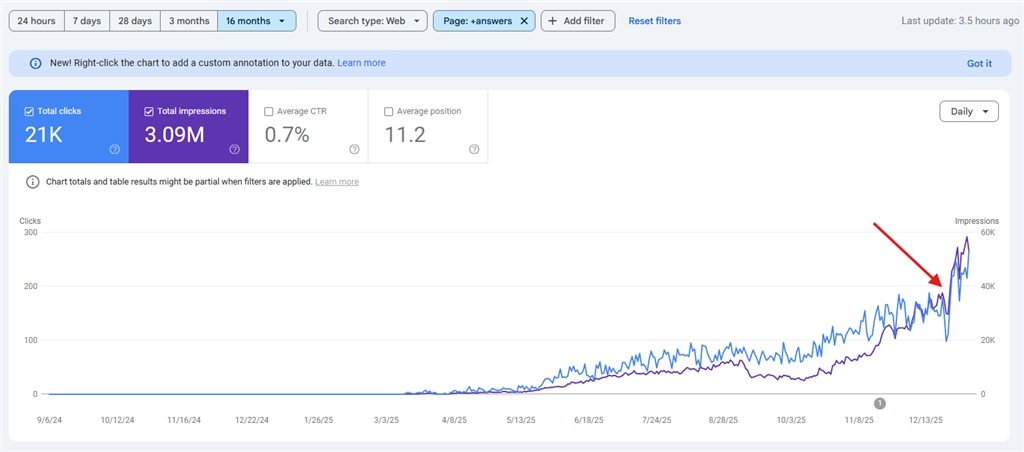Uncheck the Total impressions metric
Viewport: 1024px width, 452px height.
(x=149, y=111)
